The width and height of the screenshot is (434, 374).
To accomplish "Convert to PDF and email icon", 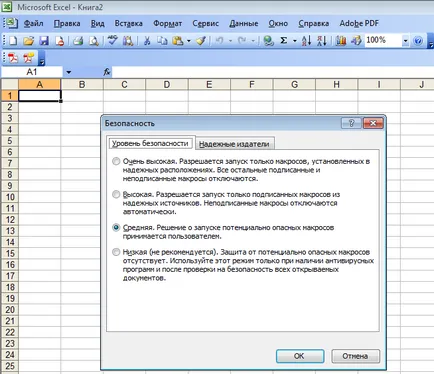I will 29,58.
